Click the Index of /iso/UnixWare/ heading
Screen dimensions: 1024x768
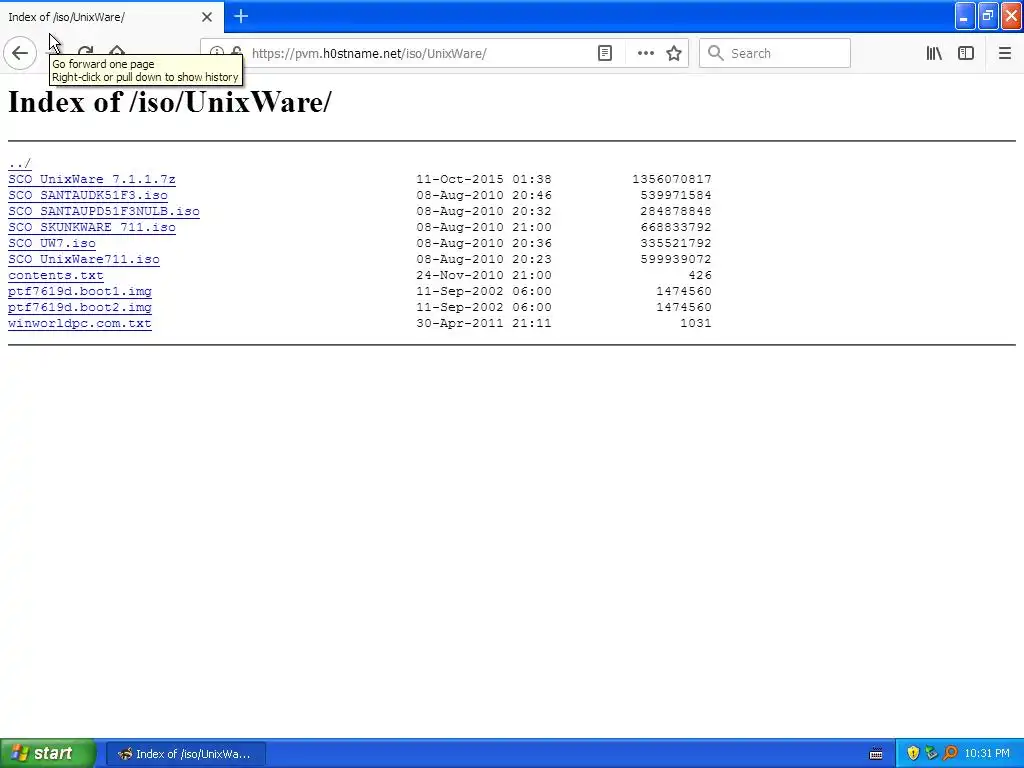(170, 102)
